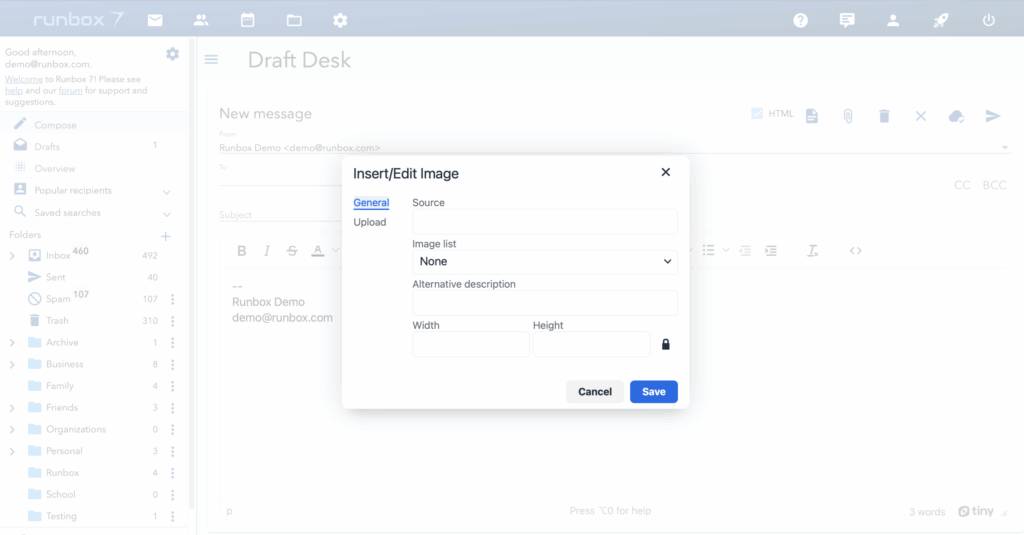The width and height of the screenshot is (1024, 535).
Task: Open Trash folder options menu
Action: (172, 321)
